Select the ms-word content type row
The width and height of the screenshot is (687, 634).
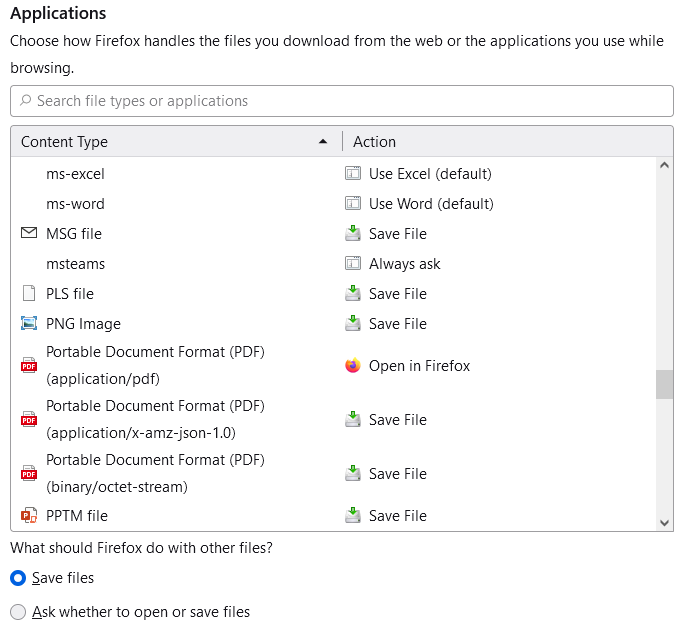(75, 204)
